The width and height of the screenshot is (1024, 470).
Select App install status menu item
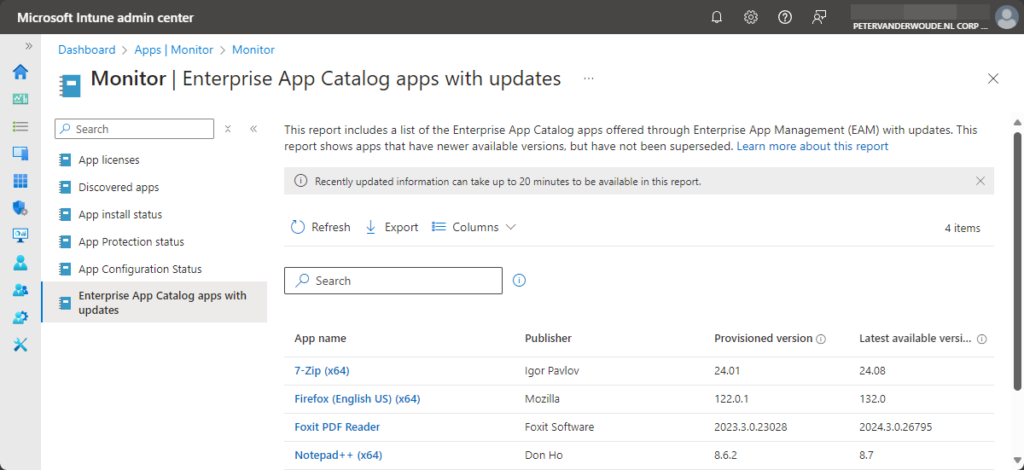click(x=120, y=214)
